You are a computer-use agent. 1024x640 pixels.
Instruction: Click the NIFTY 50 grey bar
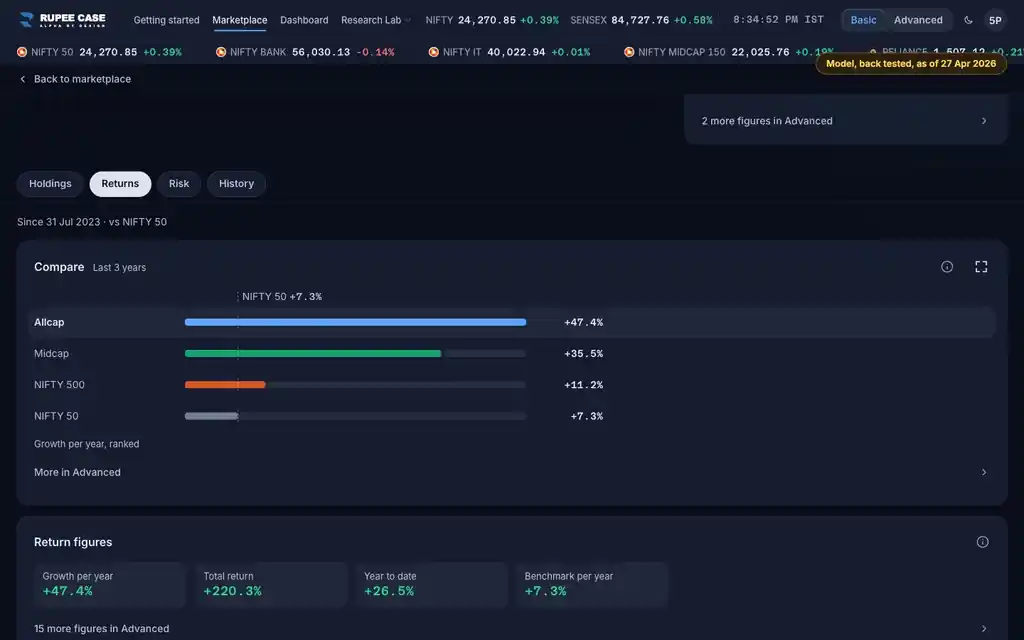(212, 416)
